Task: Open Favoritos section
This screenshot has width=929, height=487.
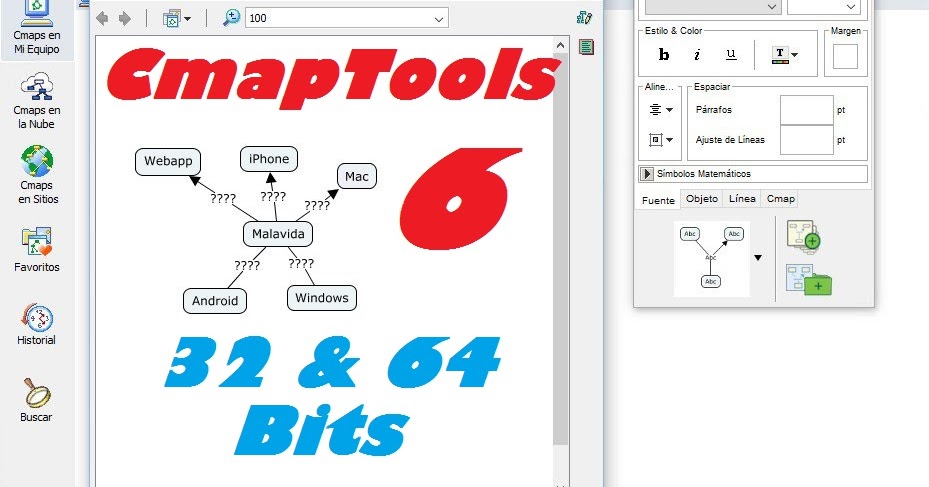Action: 37,249
